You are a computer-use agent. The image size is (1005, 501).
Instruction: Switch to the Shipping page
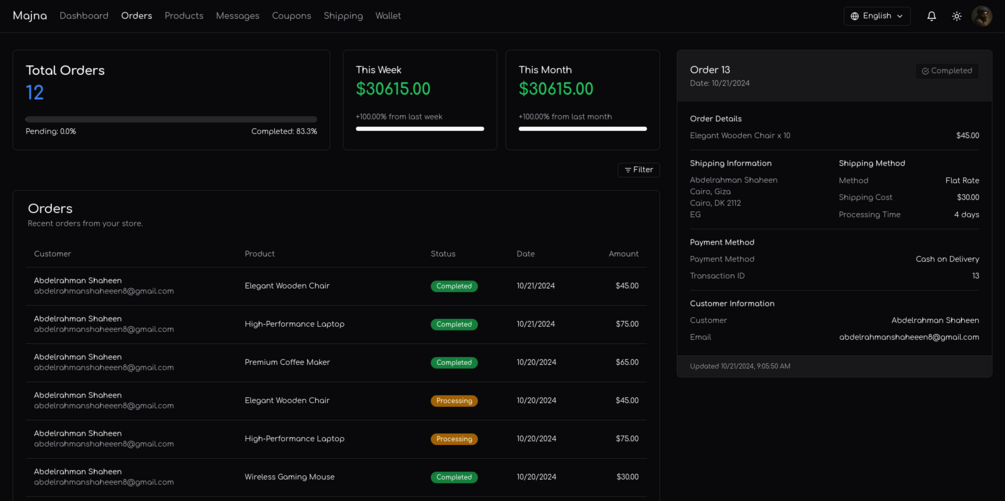[343, 16]
